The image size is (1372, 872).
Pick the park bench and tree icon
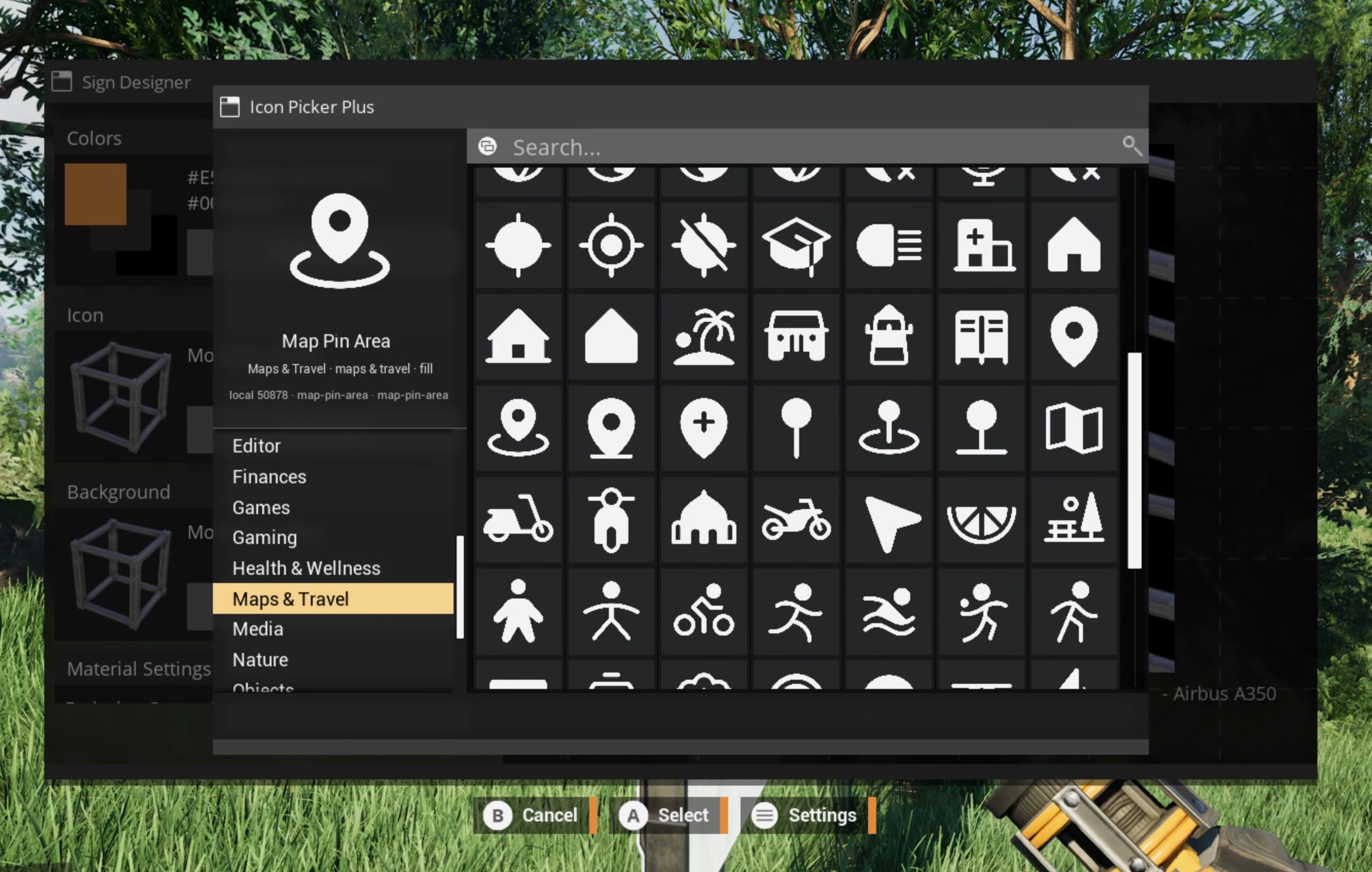[x=1074, y=518]
